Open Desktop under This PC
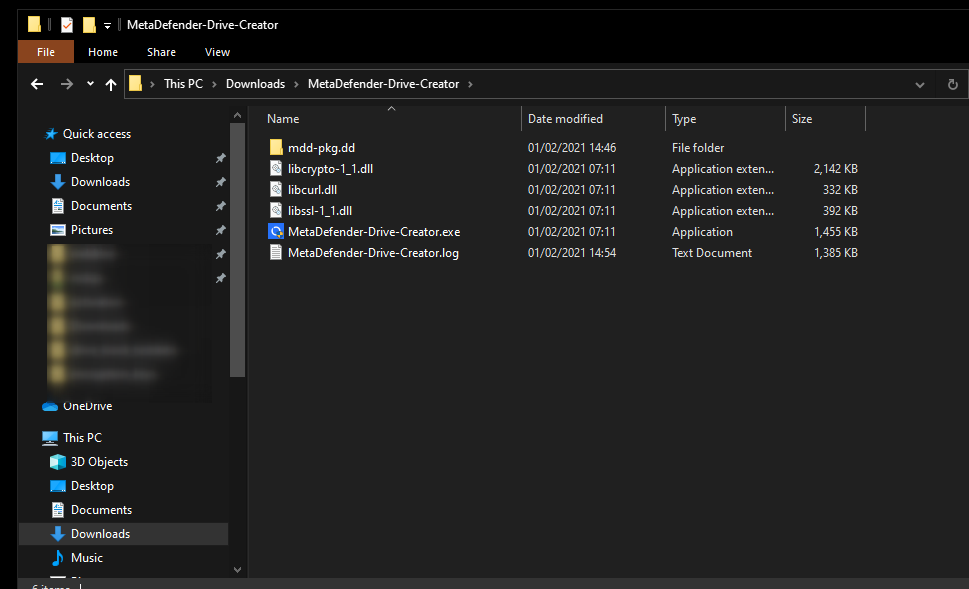 coord(92,486)
